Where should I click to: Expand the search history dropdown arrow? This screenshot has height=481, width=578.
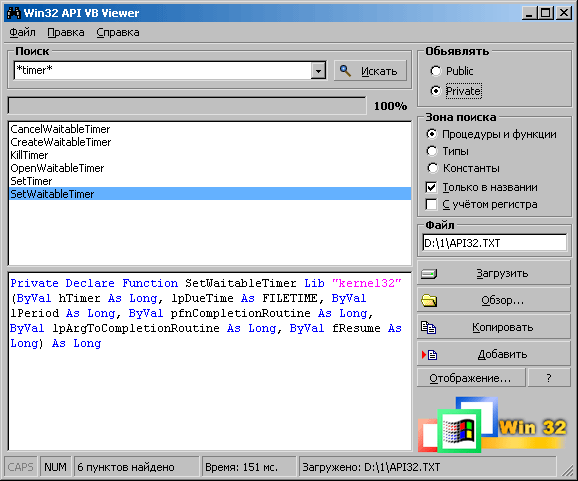click(318, 70)
